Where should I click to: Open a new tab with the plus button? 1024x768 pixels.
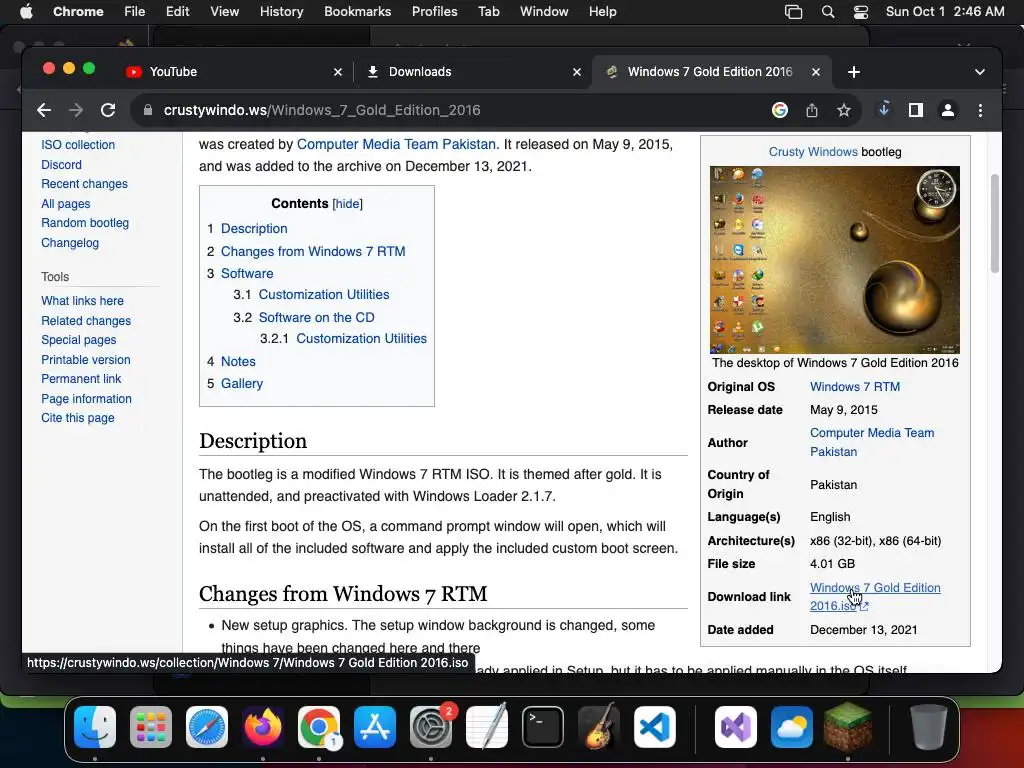click(x=854, y=72)
